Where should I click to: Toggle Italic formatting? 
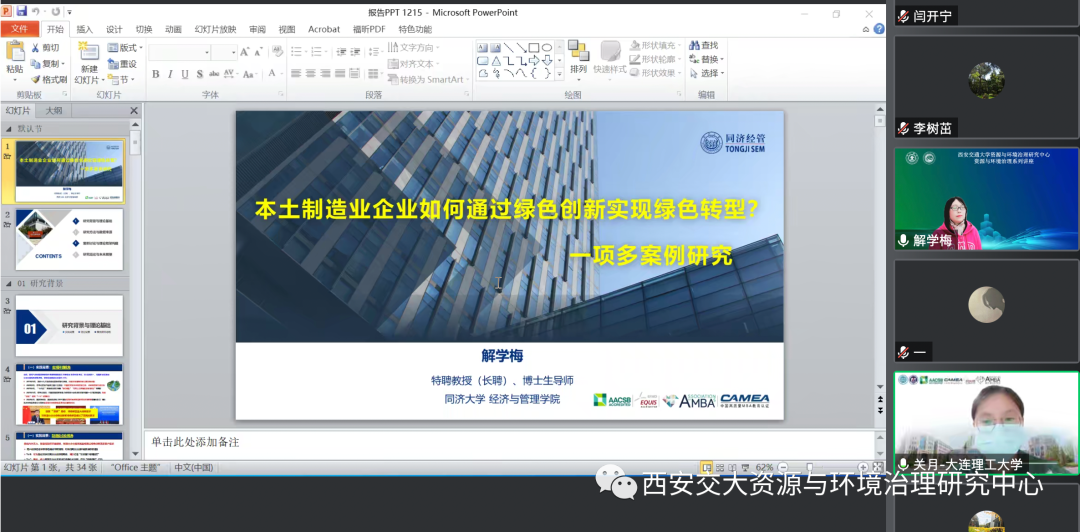tap(171, 74)
